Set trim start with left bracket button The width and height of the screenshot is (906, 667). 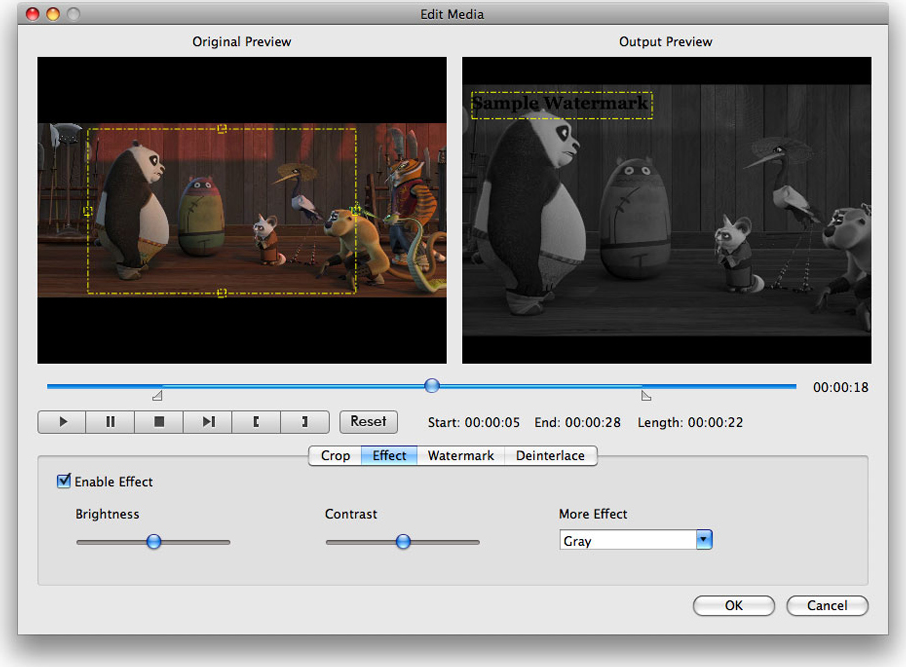(x=256, y=422)
